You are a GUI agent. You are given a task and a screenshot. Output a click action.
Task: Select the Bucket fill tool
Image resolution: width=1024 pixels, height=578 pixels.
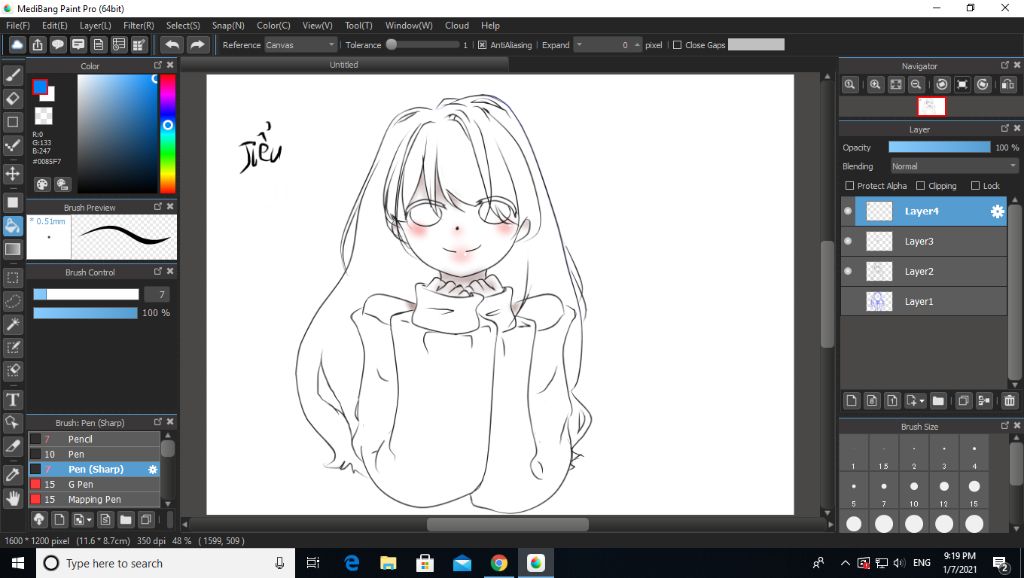[12, 226]
